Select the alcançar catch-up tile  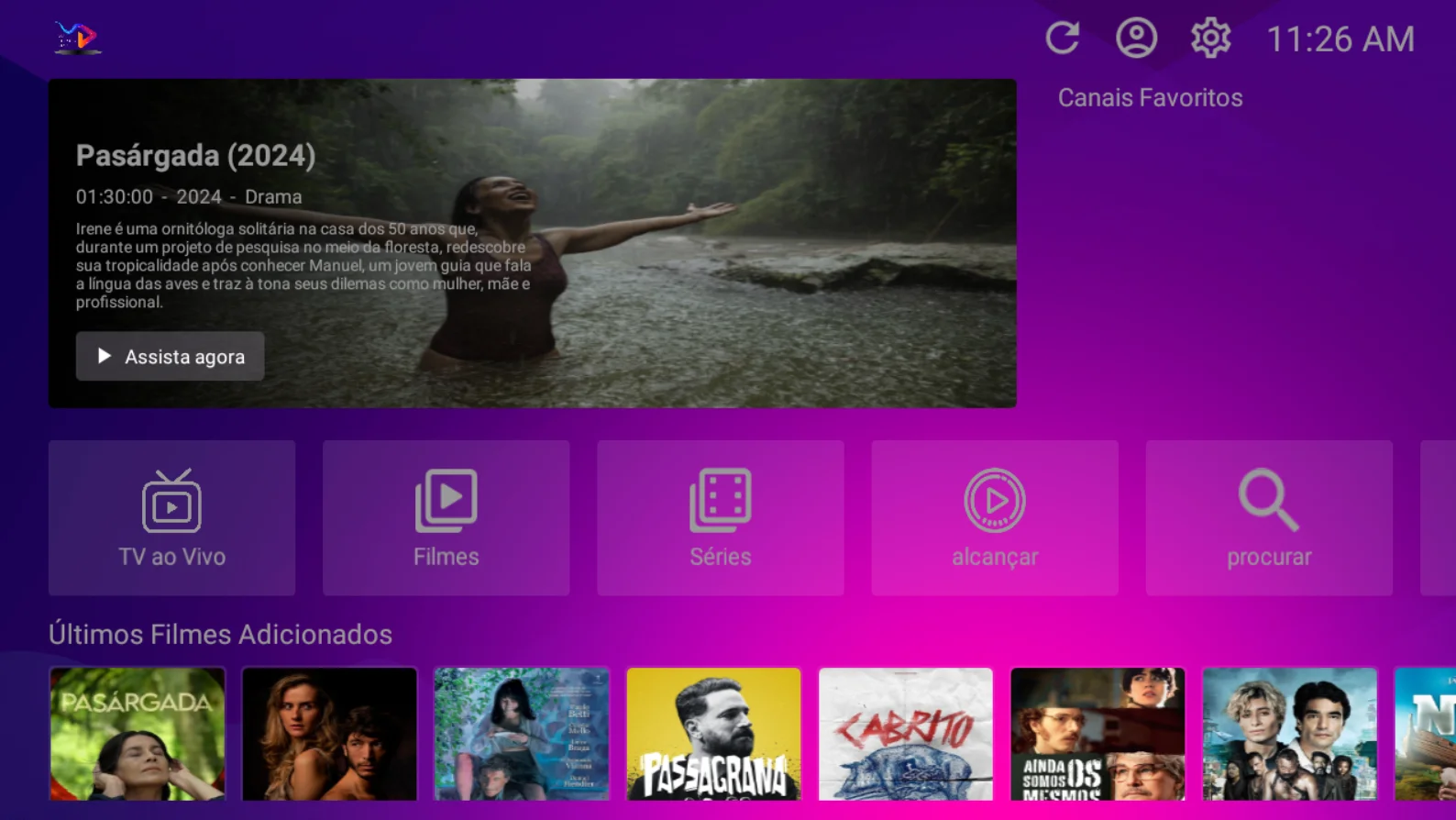(x=994, y=517)
